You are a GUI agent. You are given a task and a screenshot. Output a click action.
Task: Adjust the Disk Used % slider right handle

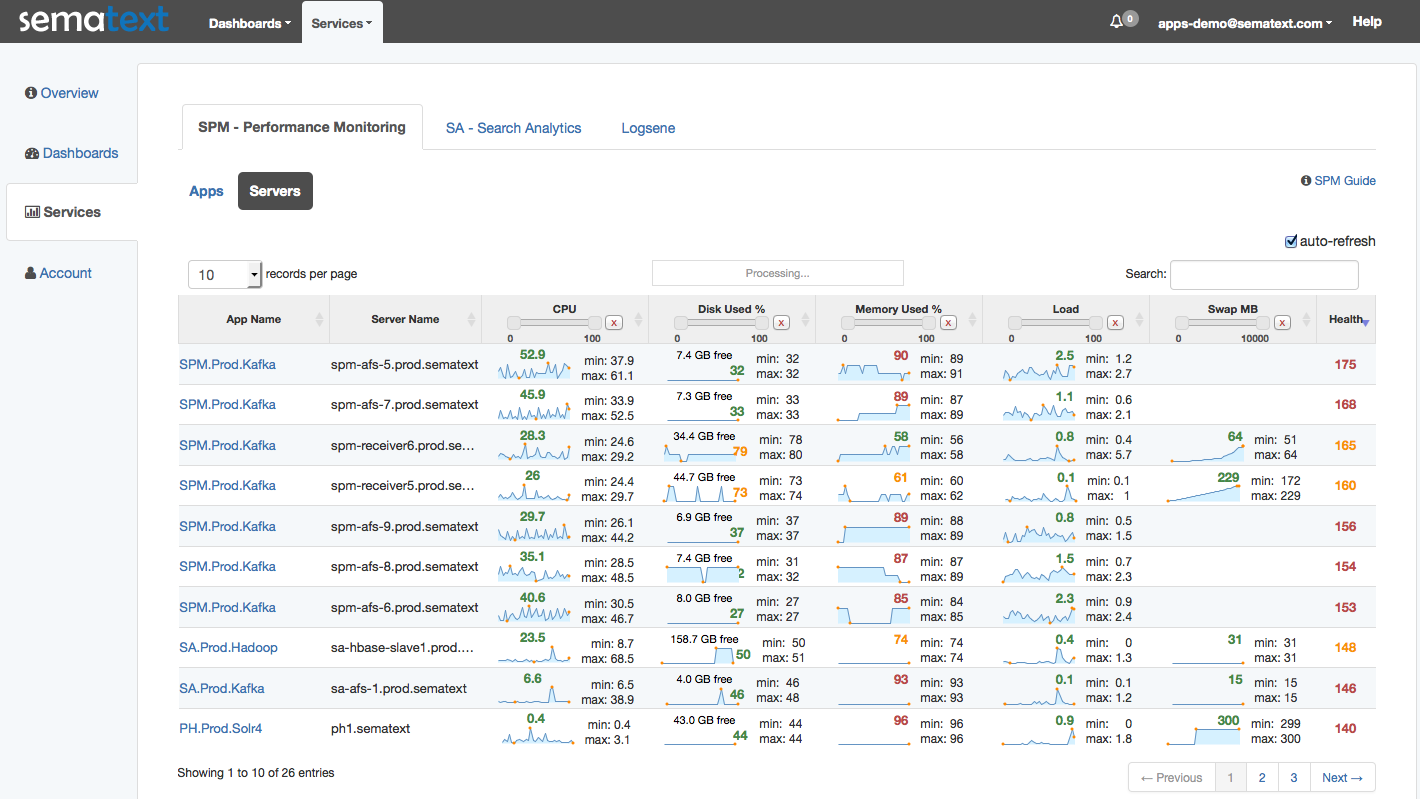761,322
